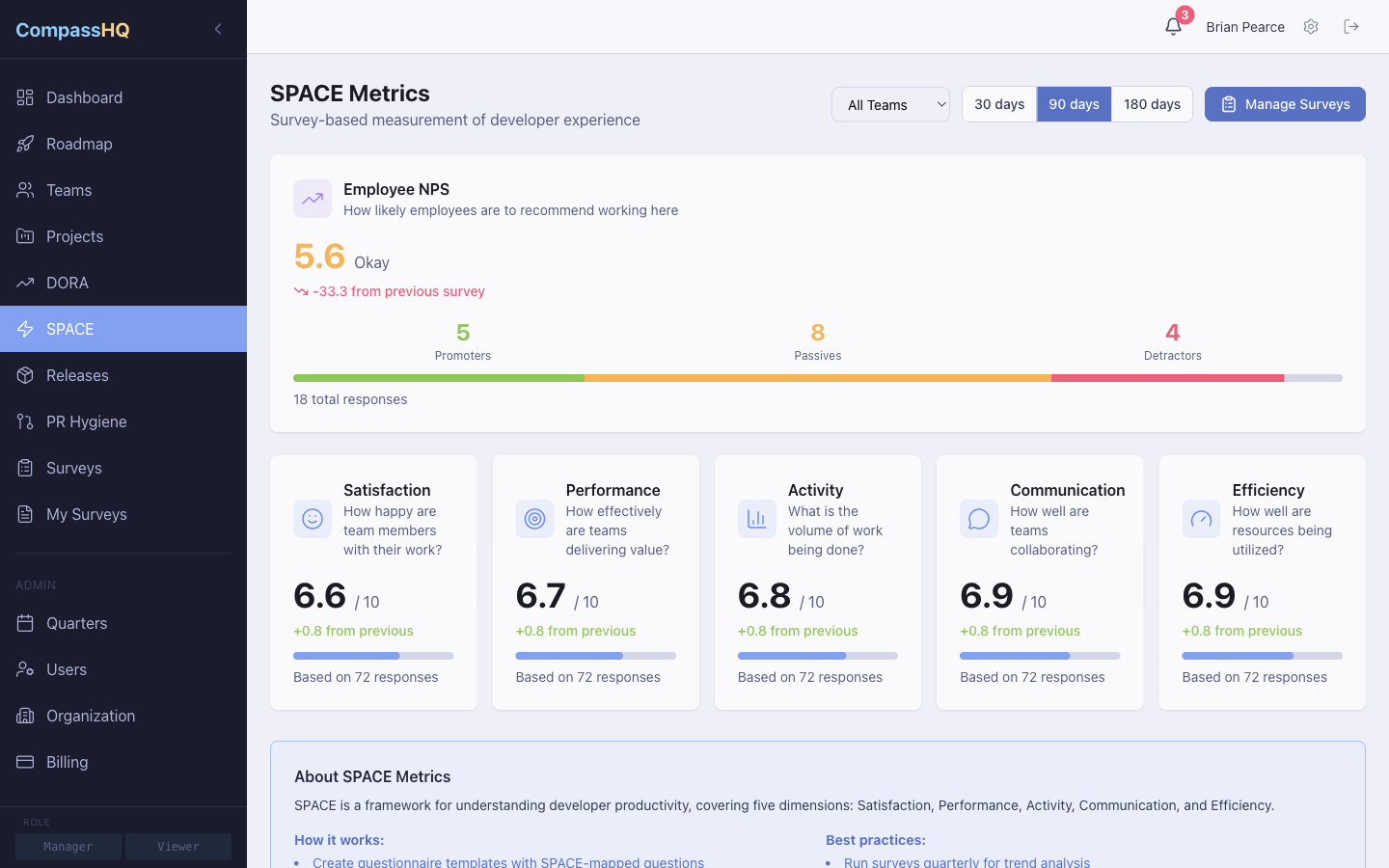
Task: Collapse the sidebar with the chevron
Action: [217, 29]
